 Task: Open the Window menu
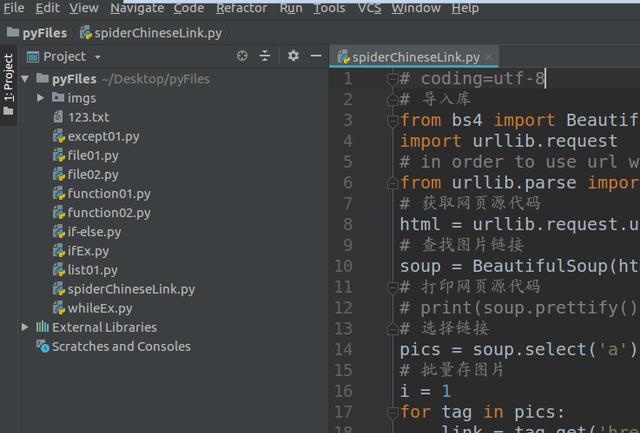[416, 8]
